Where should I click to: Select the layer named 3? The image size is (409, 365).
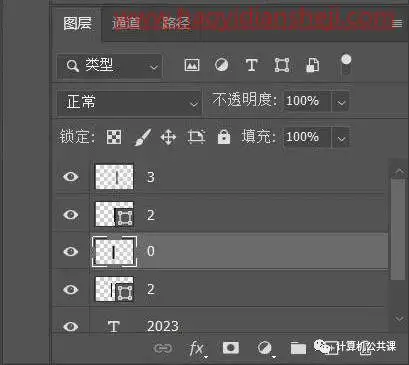coord(151,177)
